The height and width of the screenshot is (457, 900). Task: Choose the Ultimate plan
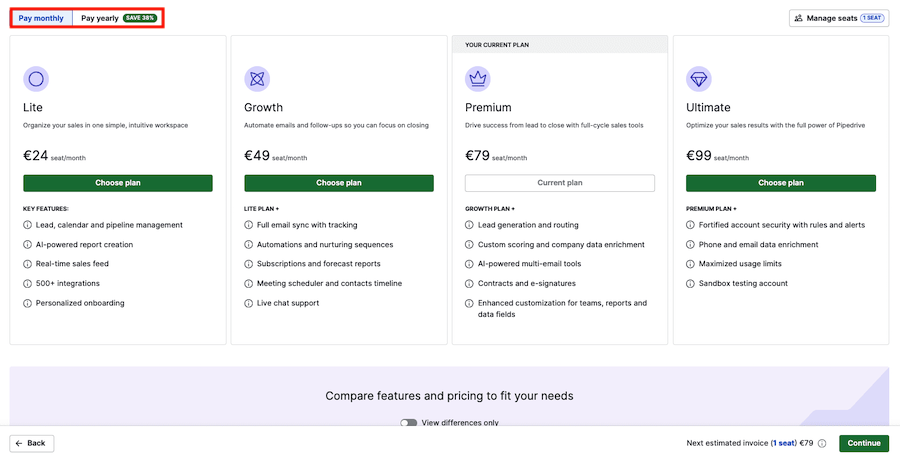click(781, 183)
